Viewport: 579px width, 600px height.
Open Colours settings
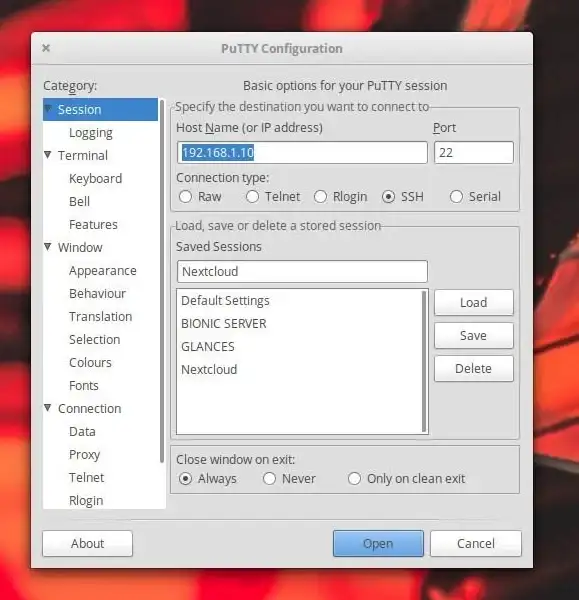pyautogui.click(x=90, y=362)
